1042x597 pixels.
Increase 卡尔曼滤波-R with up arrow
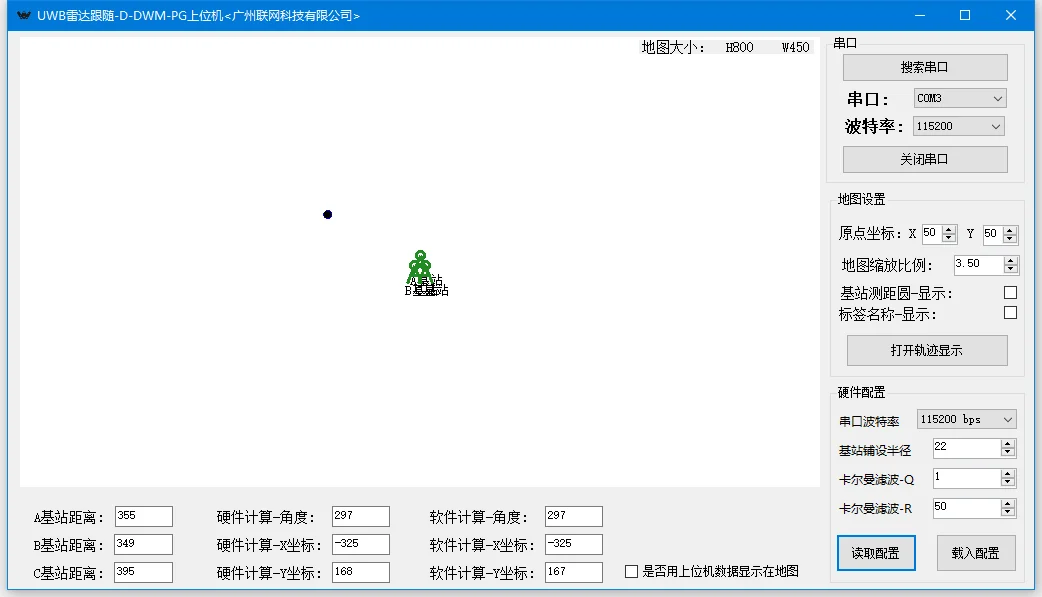[1008, 504]
